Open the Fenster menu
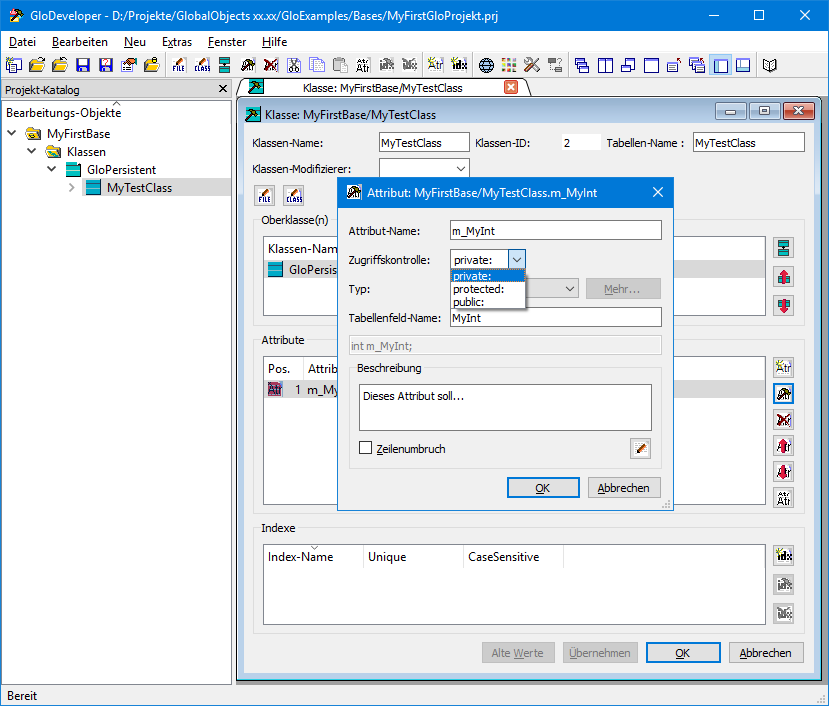 coord(227,42)
